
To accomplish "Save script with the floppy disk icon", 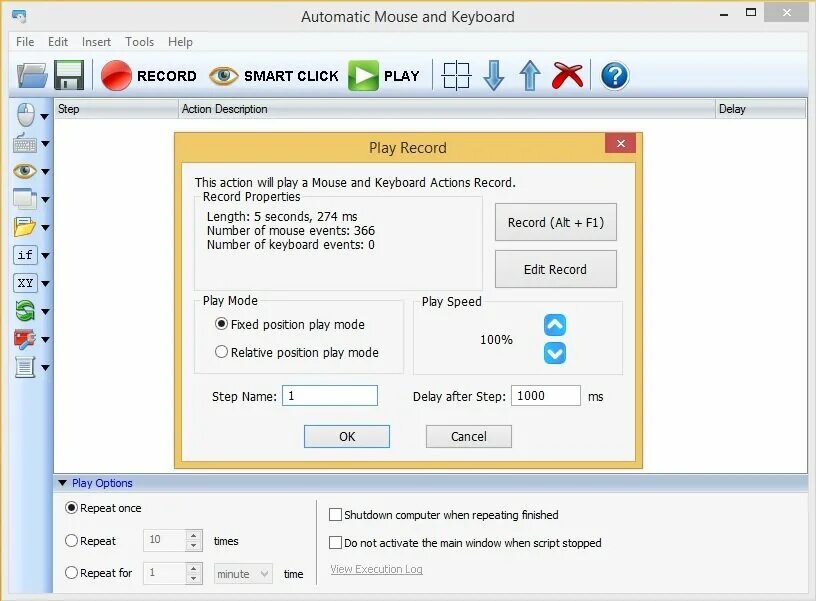I will tap(69, 75).
